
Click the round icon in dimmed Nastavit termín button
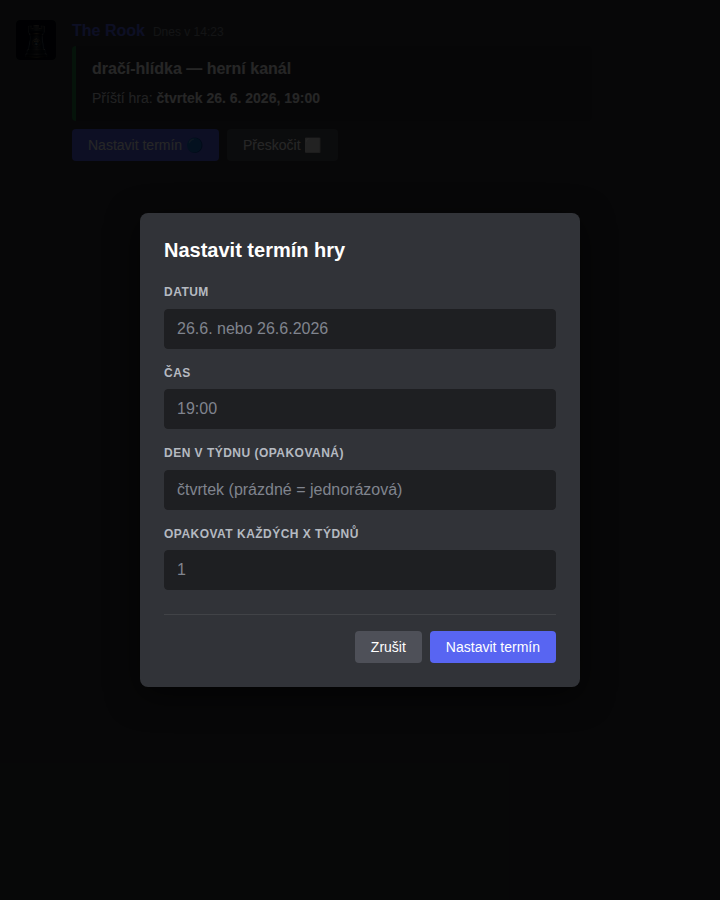[195, 145]
